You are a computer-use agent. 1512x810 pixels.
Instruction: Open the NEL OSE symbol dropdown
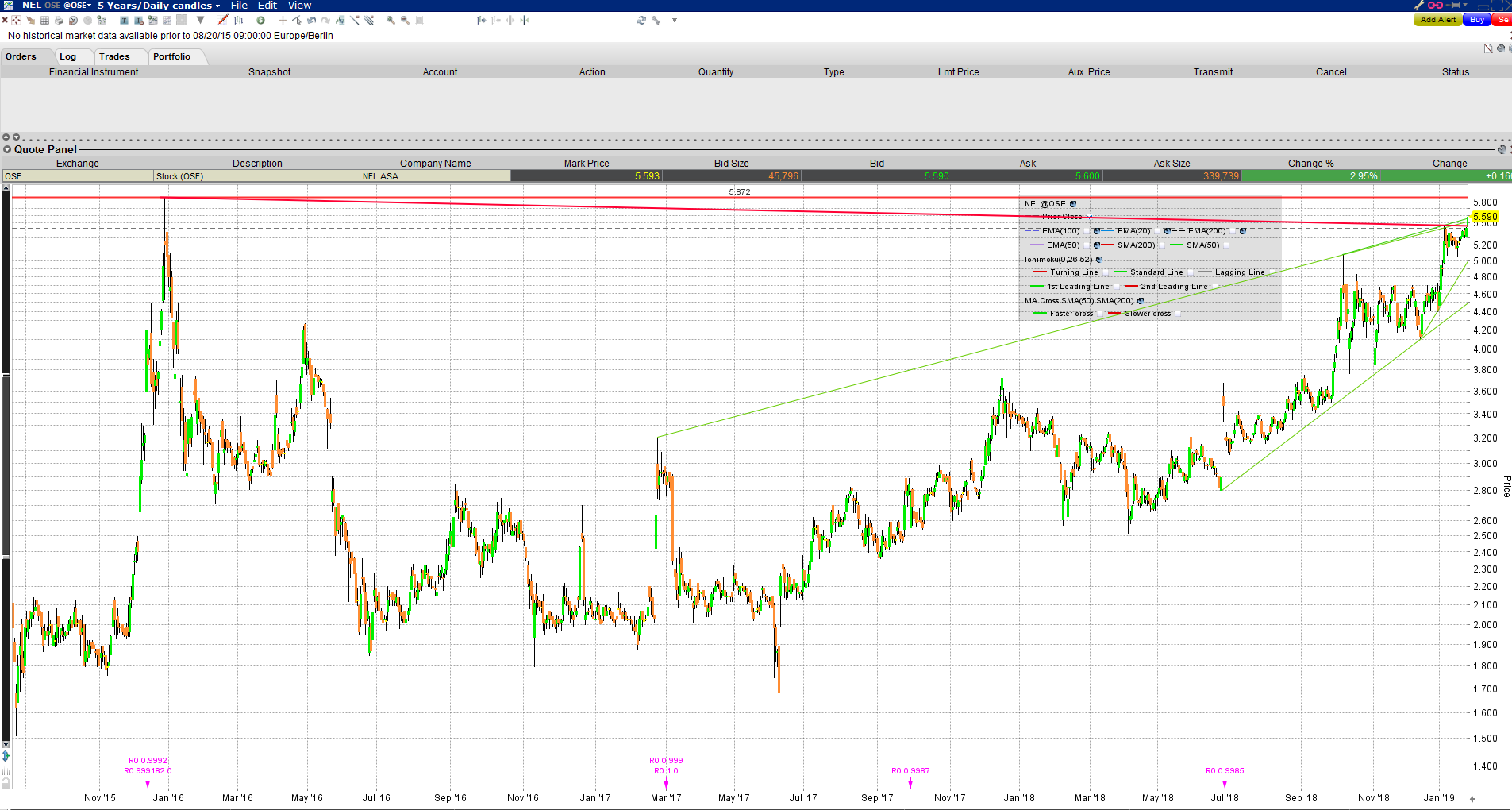click(56, 6)
